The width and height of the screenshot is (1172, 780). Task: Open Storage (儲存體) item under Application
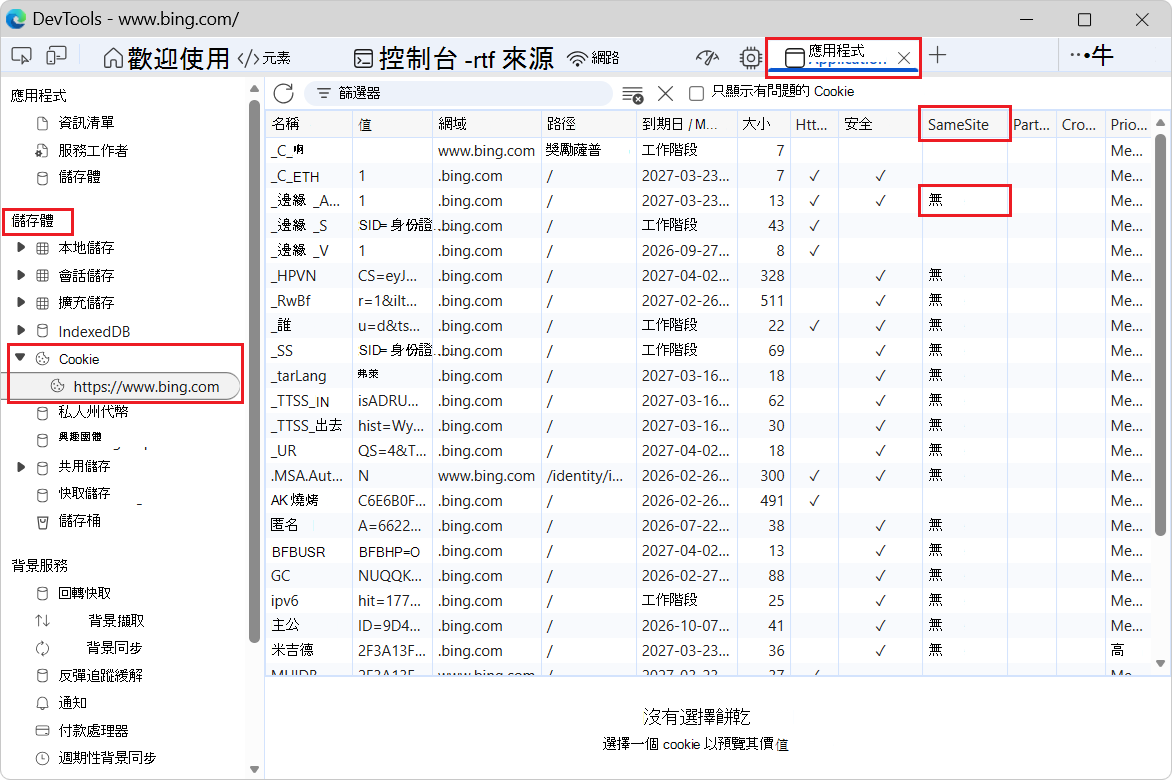[79, 177]
